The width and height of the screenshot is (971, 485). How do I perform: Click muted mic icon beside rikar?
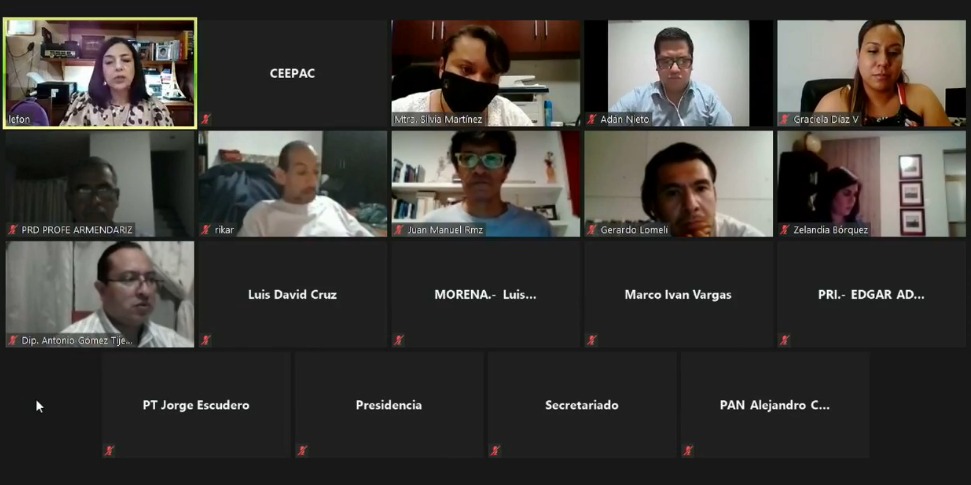click(x=206, y=230)
